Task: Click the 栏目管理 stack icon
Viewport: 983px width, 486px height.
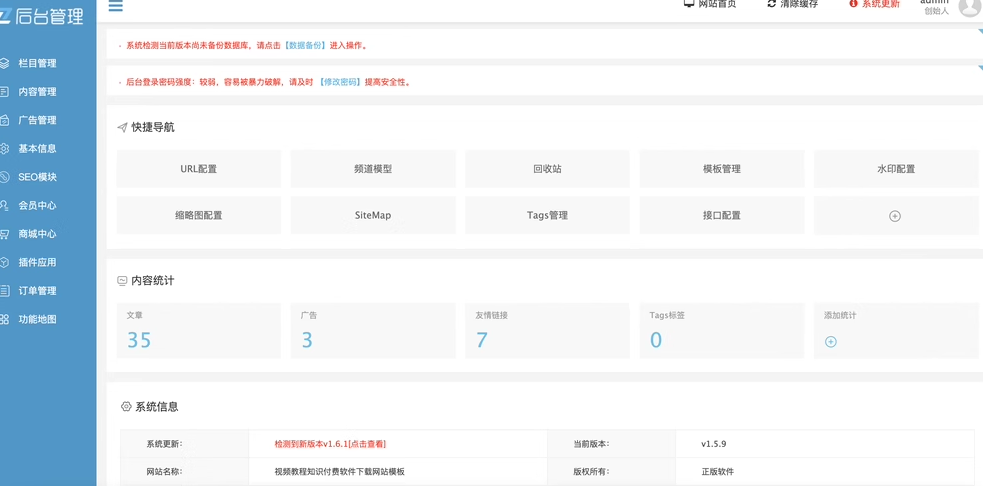Action: click(x=4, y=63)
